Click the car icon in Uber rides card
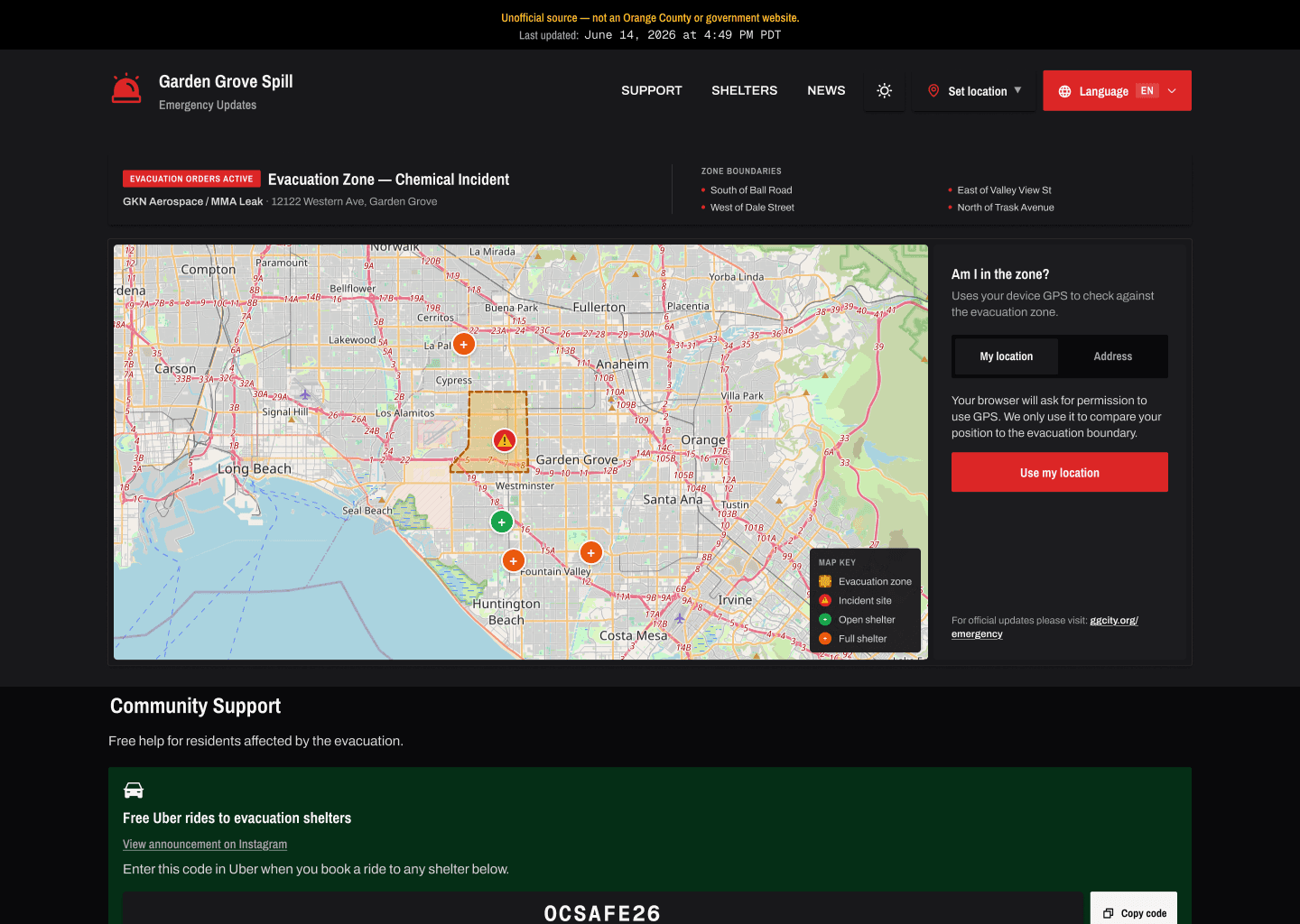The image size is (1300, 924). point(134,790)
